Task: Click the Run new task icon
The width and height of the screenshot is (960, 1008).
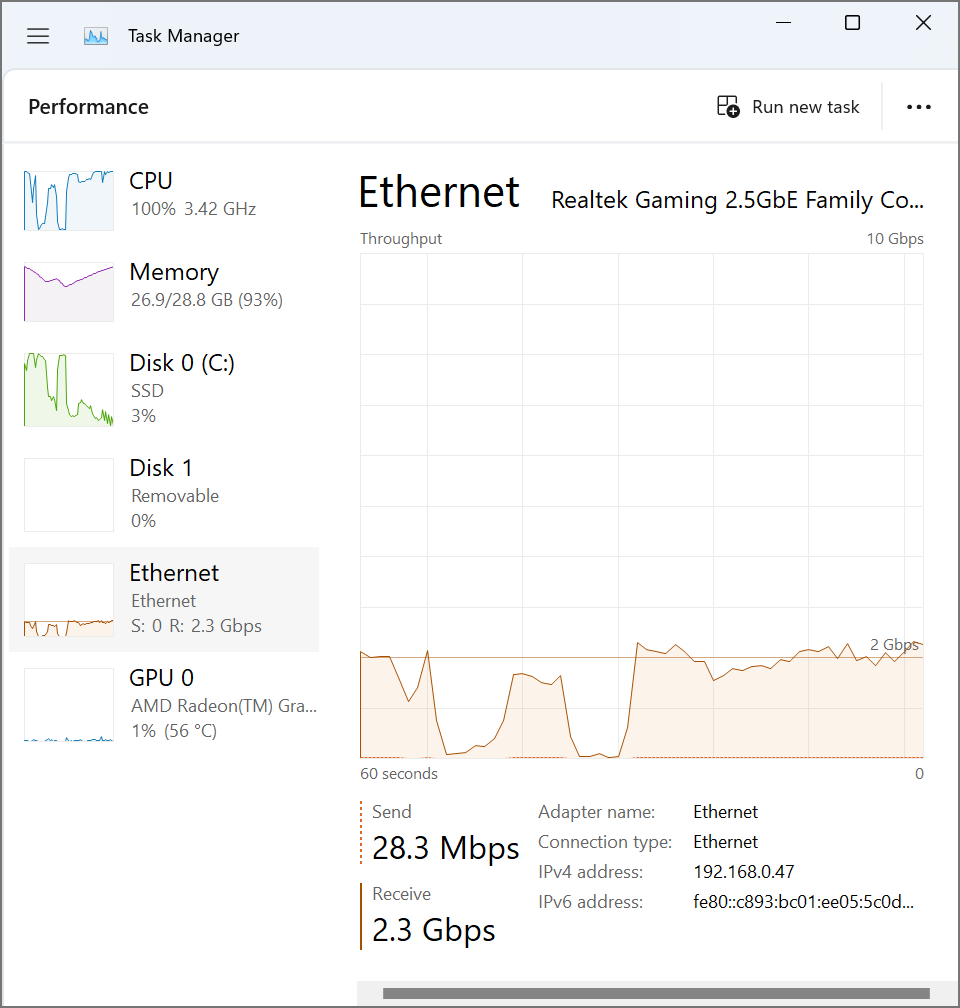Action: coord(728,107)
